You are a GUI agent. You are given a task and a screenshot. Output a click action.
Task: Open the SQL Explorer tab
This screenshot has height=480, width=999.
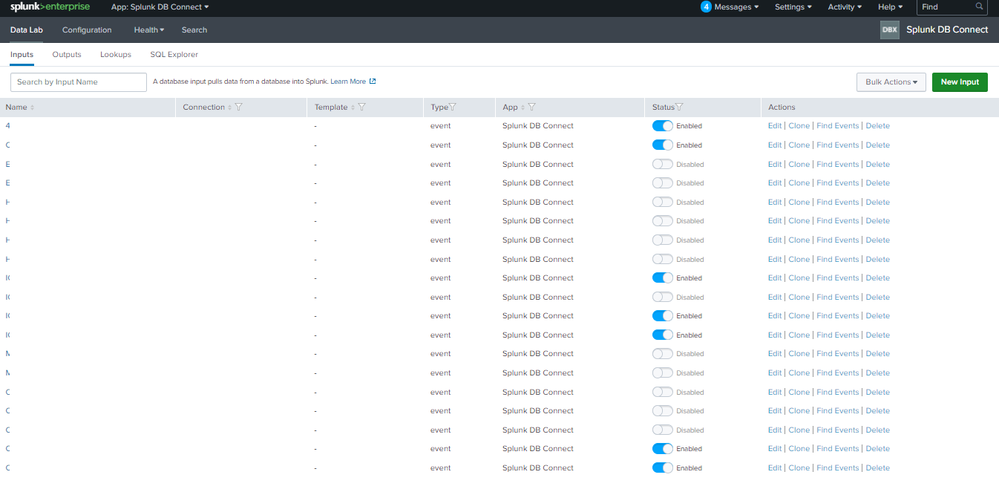pos(174,55)
